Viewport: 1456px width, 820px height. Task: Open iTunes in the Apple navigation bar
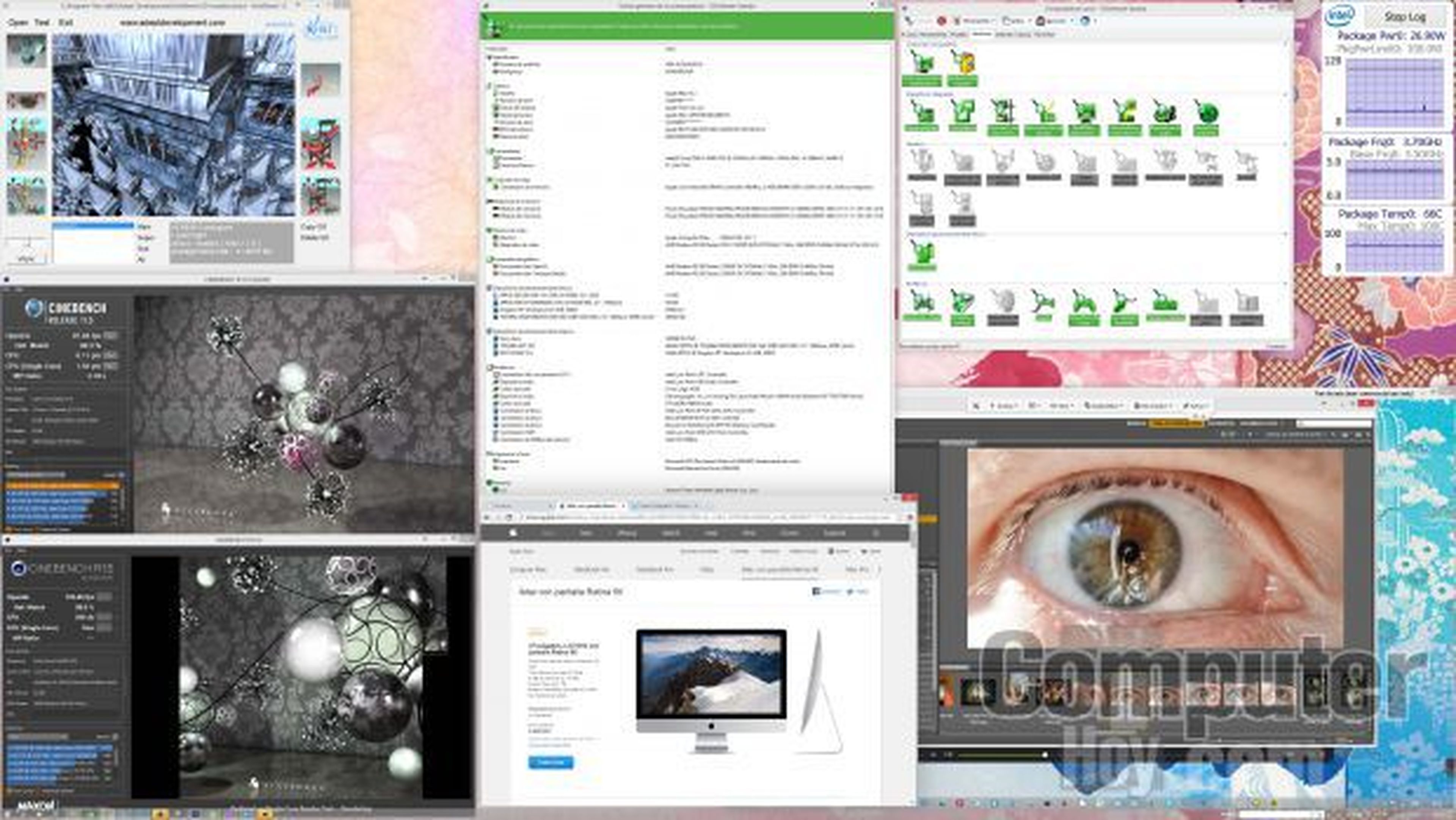tap(789, 533)
